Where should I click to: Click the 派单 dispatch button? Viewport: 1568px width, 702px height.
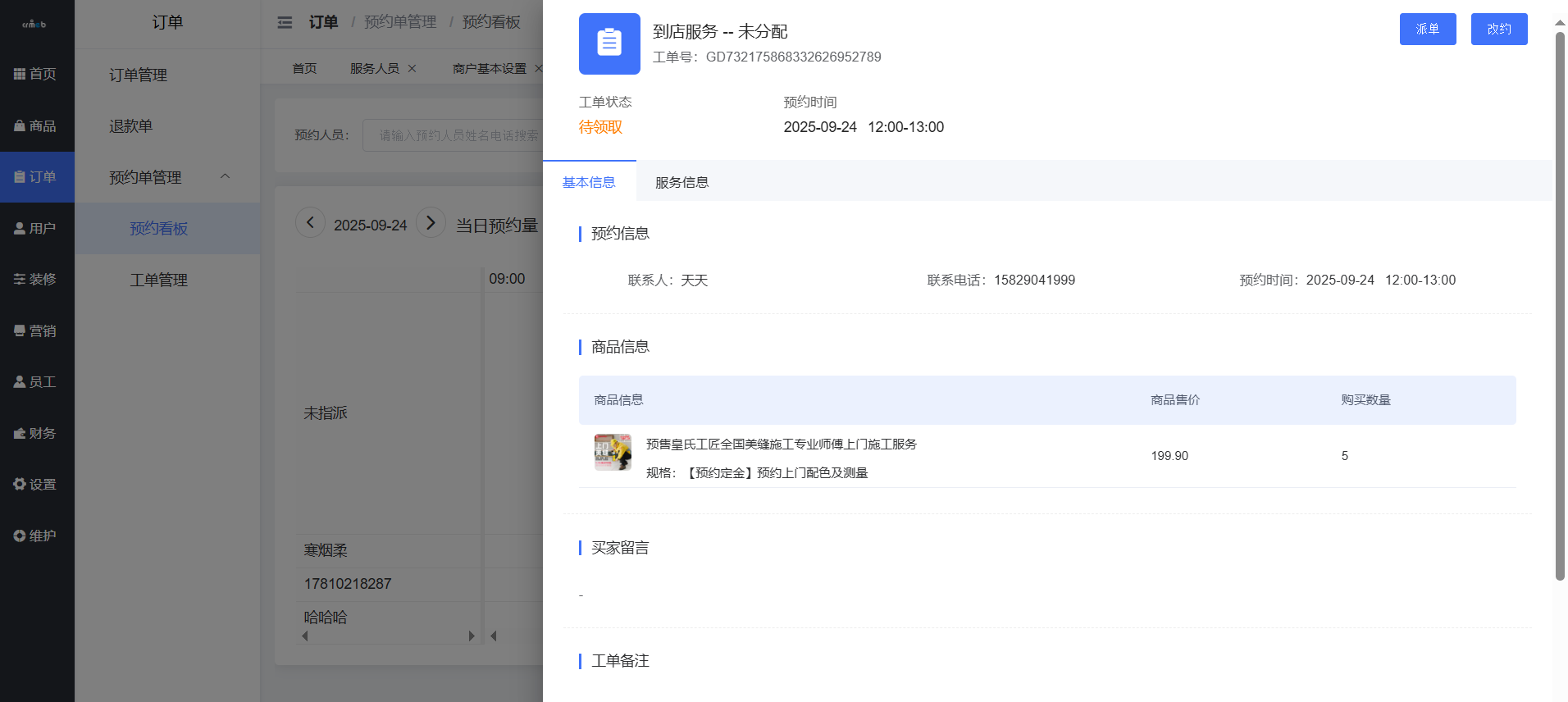point(1427,30)
